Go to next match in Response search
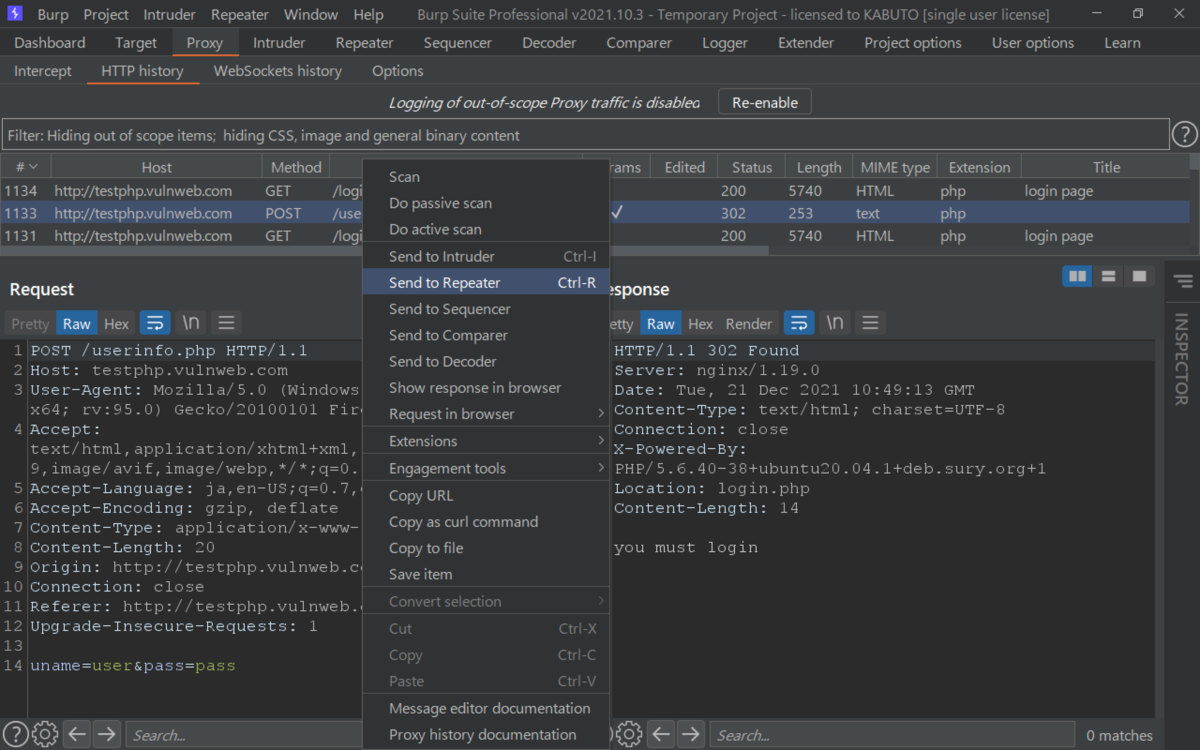This screenshot has width=1200, height=750. tap(691, 734)
